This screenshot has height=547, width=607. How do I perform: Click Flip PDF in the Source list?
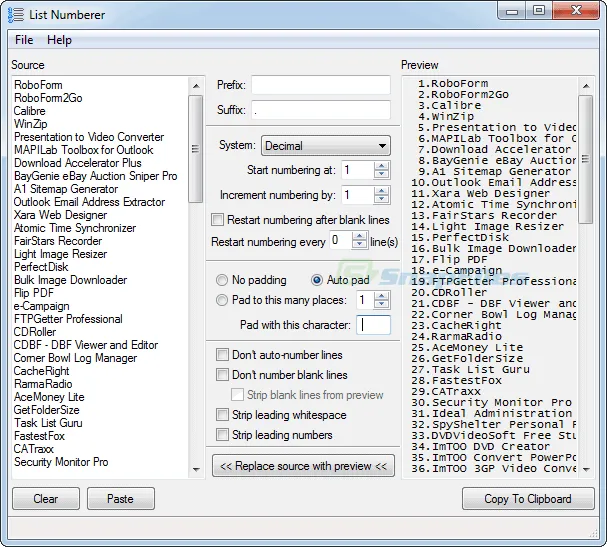click(34, 293)
